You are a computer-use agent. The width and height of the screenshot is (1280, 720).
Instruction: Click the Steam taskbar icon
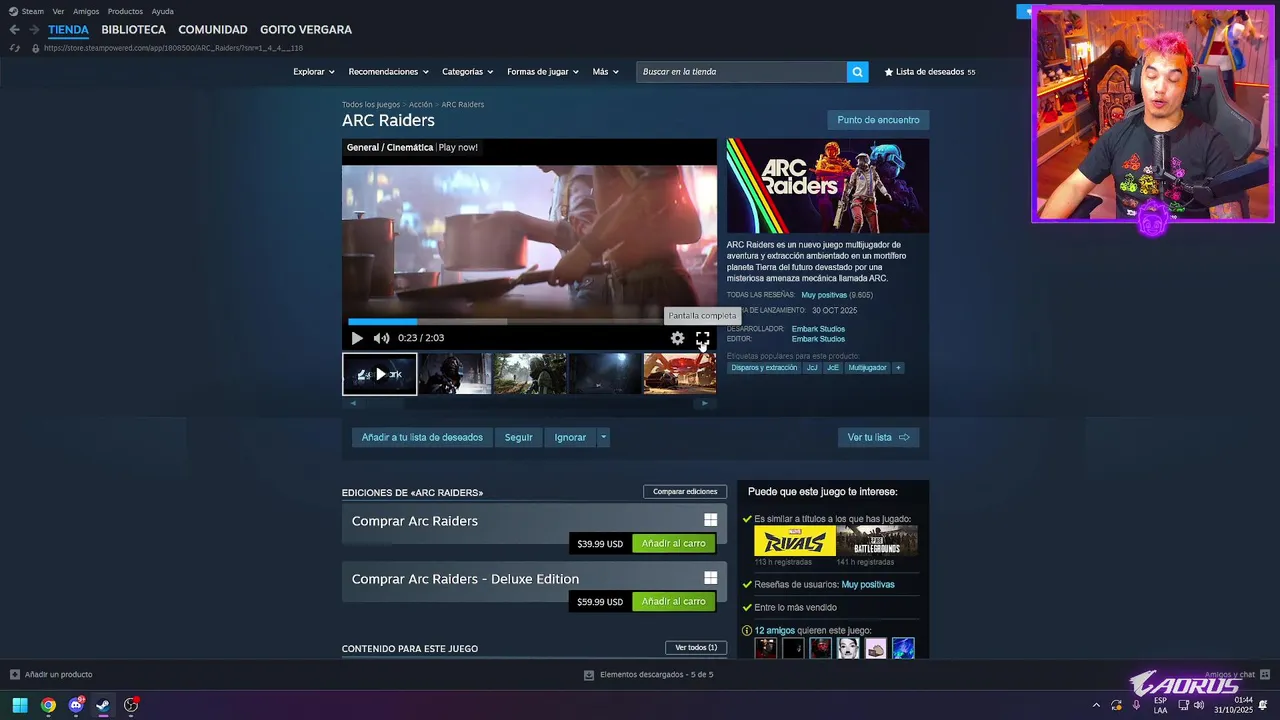[103, 705]
